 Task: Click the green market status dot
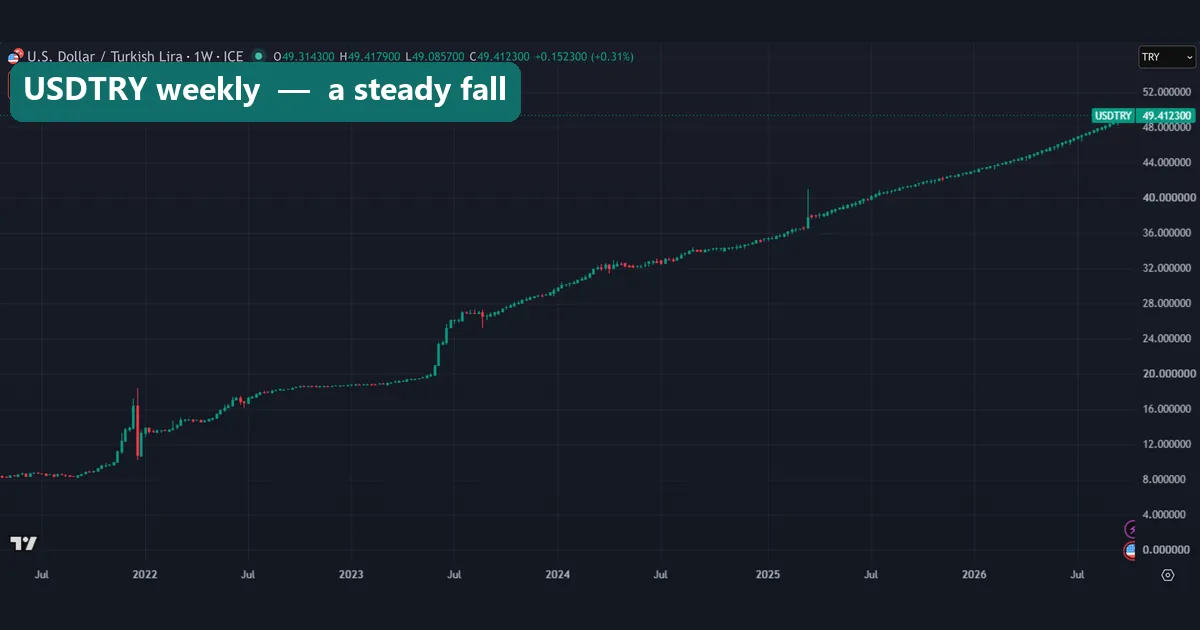pyautogui.click(x=258, y=56)
